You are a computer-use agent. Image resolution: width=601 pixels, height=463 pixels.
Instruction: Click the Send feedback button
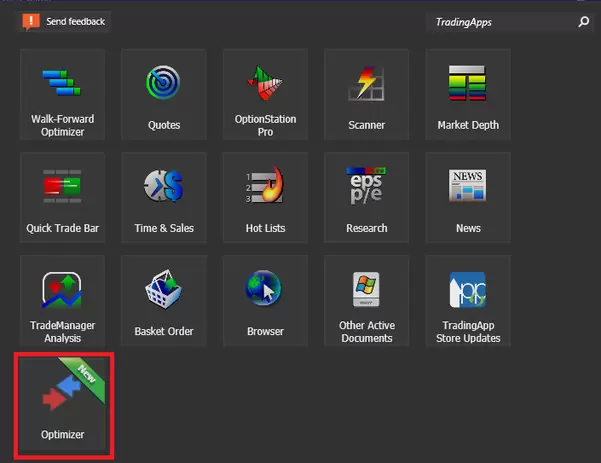tap(65, 21)
